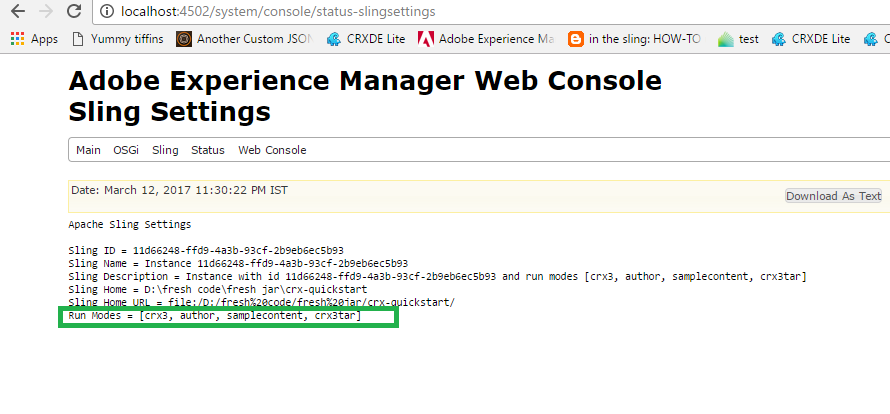Click the Sling ID line text

coord(206,250)
